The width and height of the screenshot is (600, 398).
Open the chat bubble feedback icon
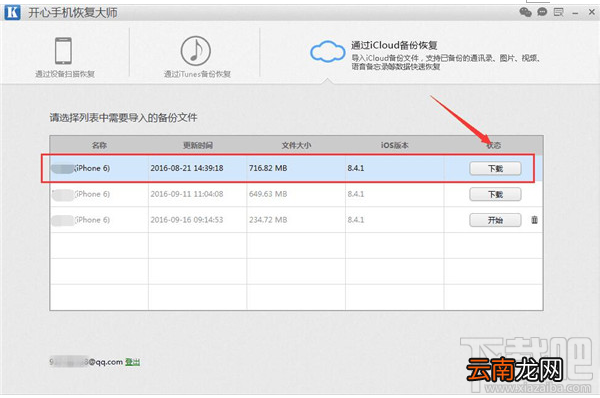point(542,12)
